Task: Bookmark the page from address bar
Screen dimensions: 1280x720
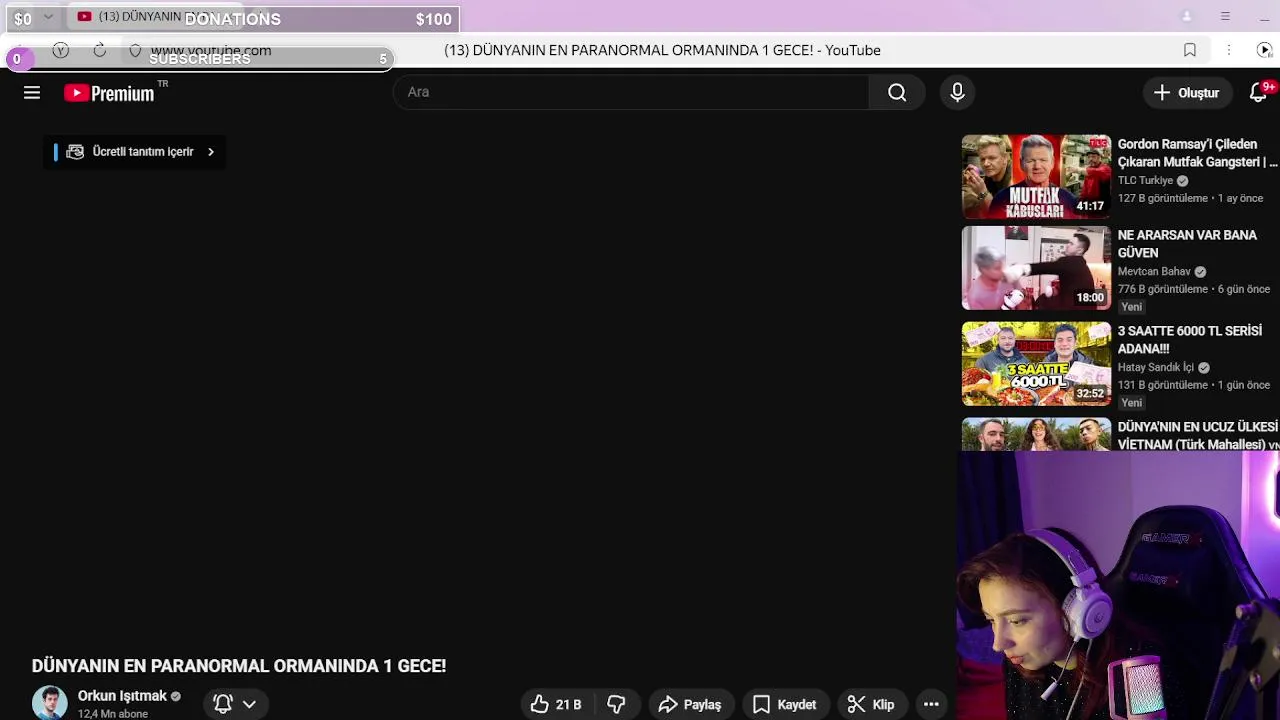Action: pos(1190,50)
